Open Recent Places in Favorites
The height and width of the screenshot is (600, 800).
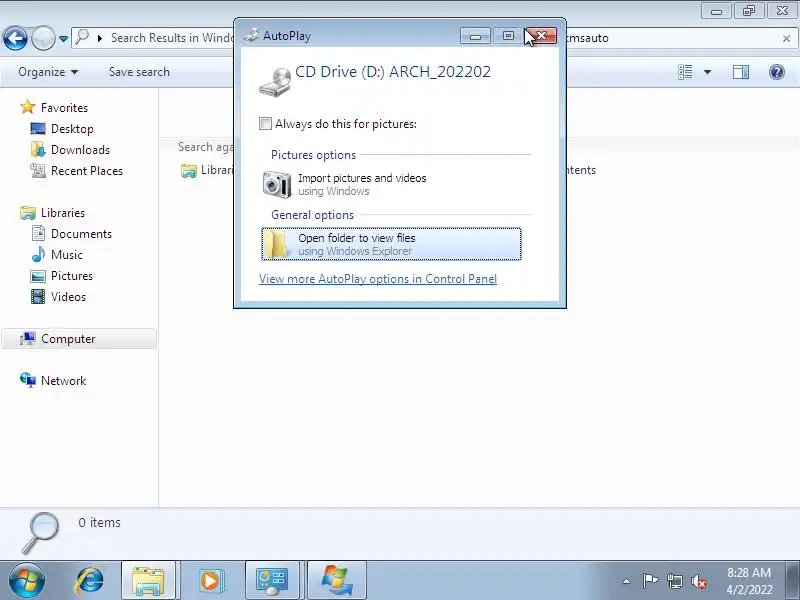pos(87,170)
